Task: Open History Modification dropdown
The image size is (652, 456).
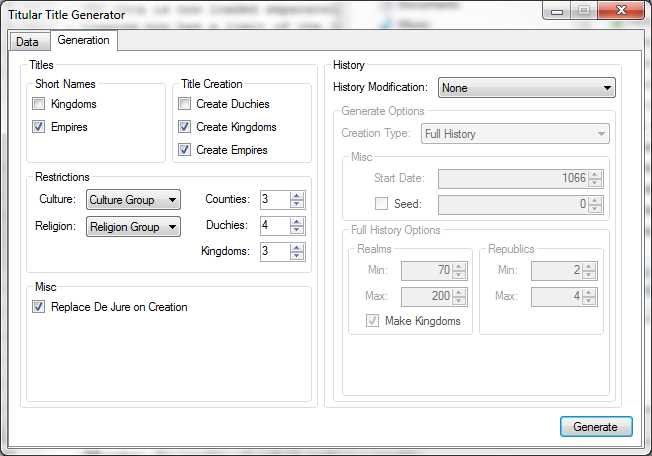Action: (526, 88)
